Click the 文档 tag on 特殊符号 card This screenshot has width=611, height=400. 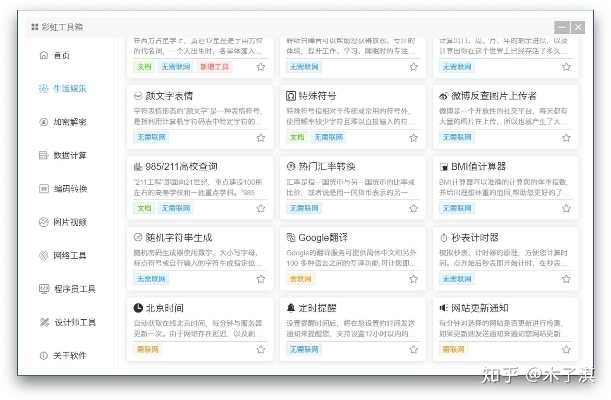coord(297,137)
